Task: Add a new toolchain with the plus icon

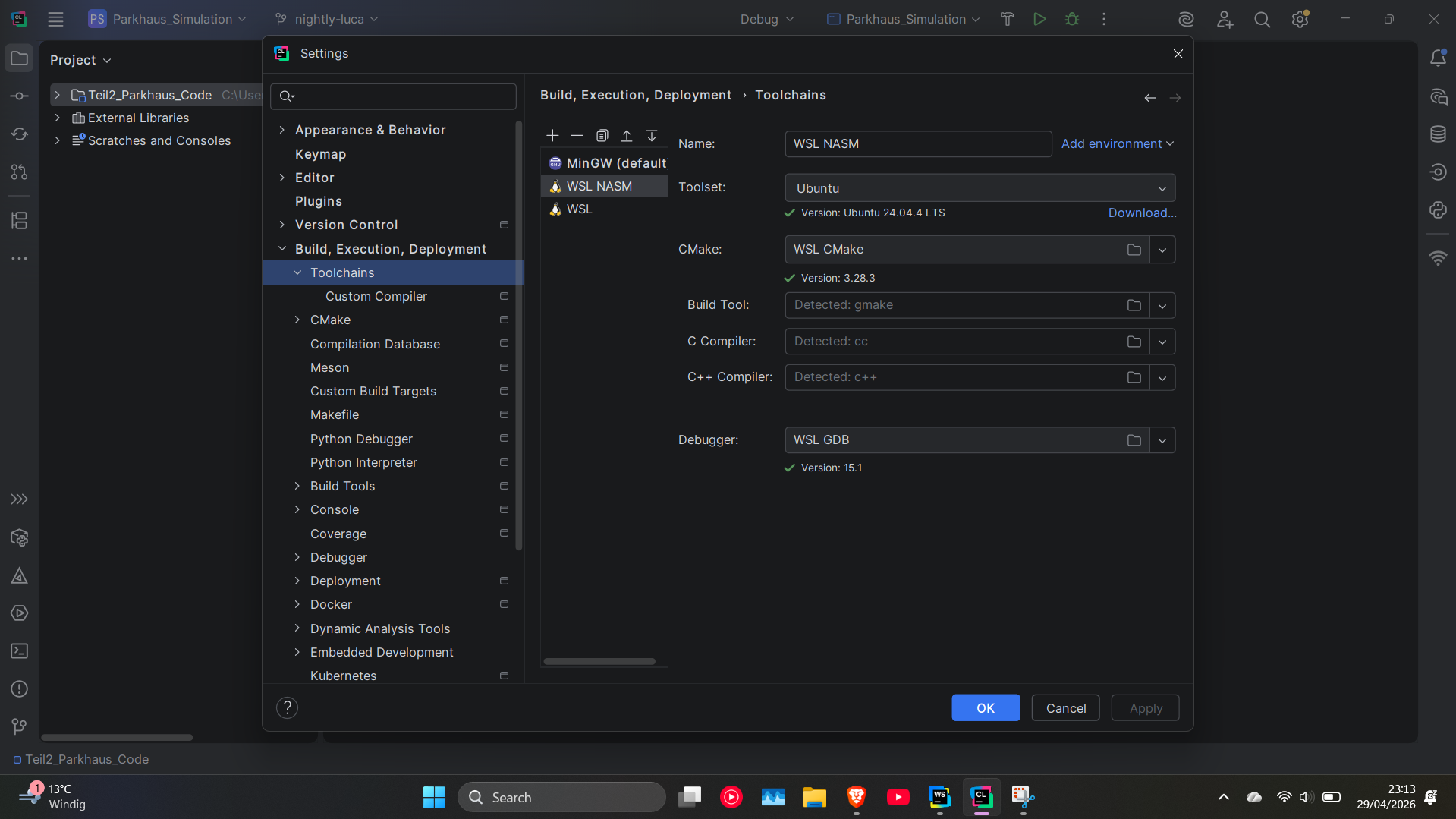Action: coord(552,136)
